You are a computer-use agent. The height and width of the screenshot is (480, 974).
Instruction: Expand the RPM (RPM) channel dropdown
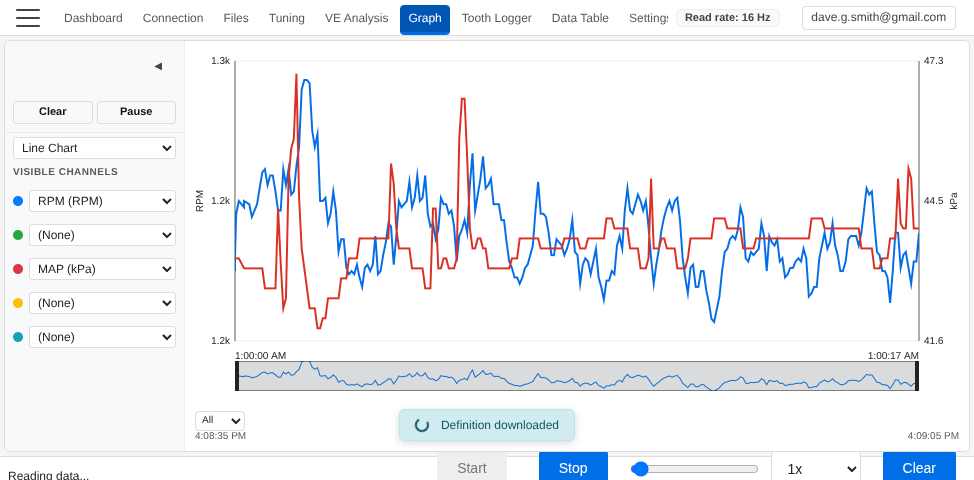pyautogui.click(x=102, y=201)
